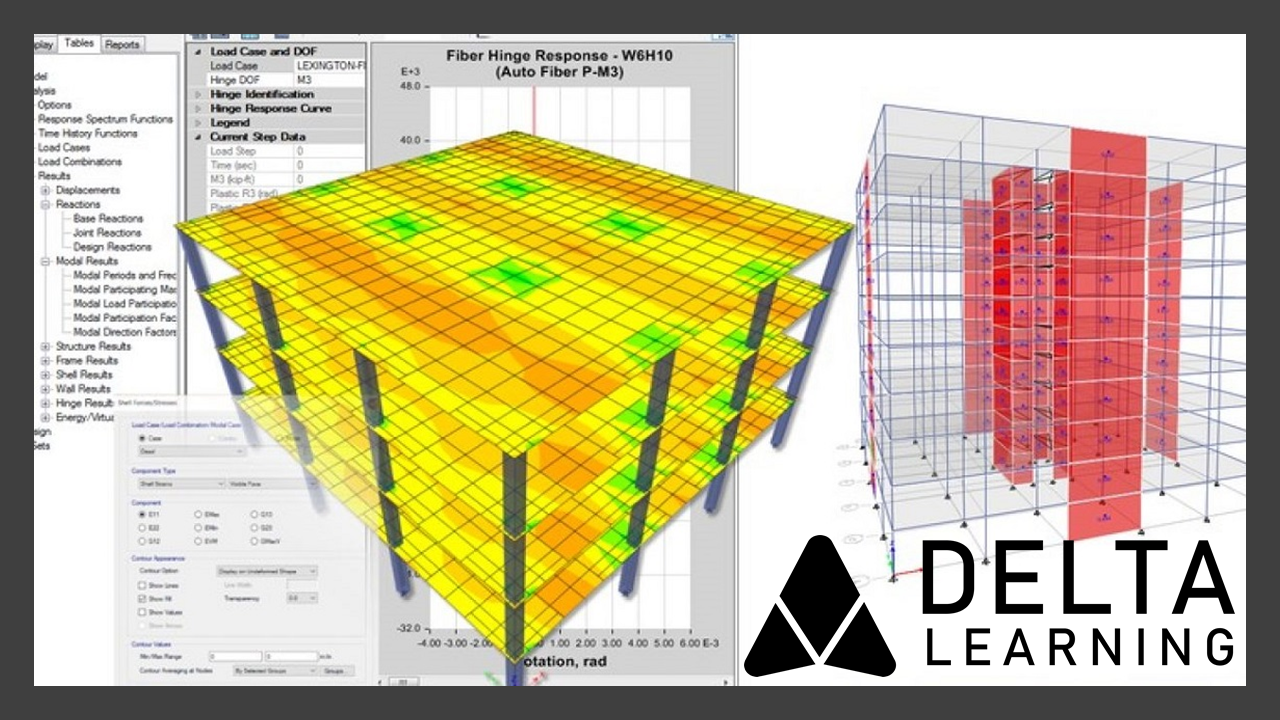Expand the Legend section arrow
1280x720 pixels.
198,123
